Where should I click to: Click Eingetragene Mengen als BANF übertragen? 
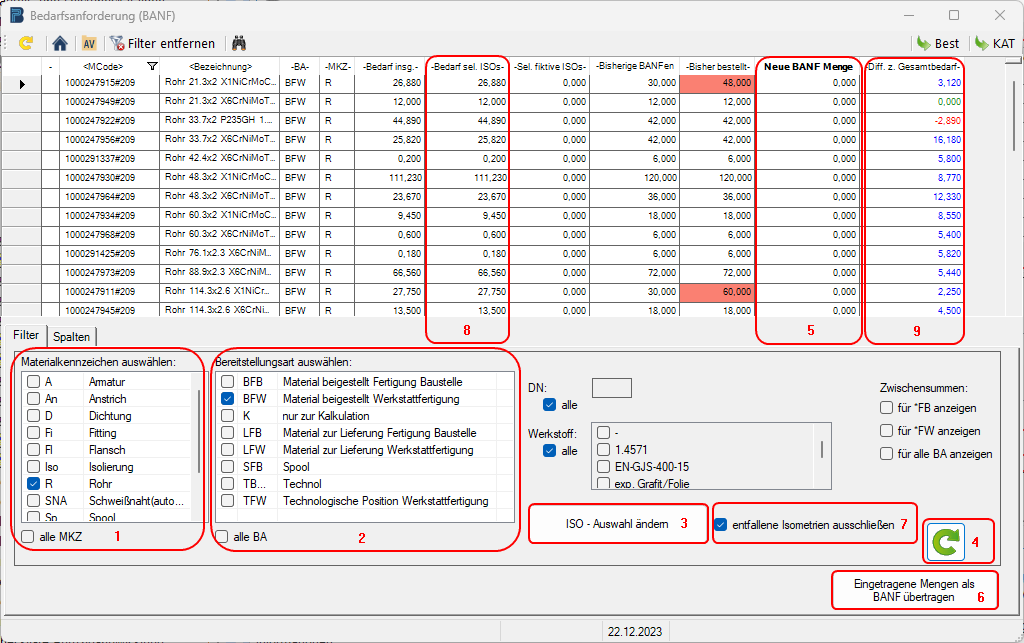click(x=914, y=589)
